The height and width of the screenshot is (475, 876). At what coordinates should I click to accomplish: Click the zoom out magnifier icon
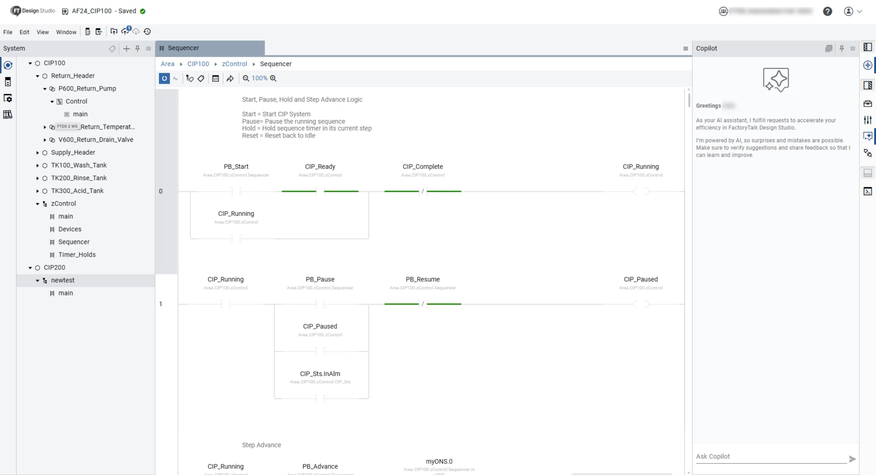click(x=246, y=78)
